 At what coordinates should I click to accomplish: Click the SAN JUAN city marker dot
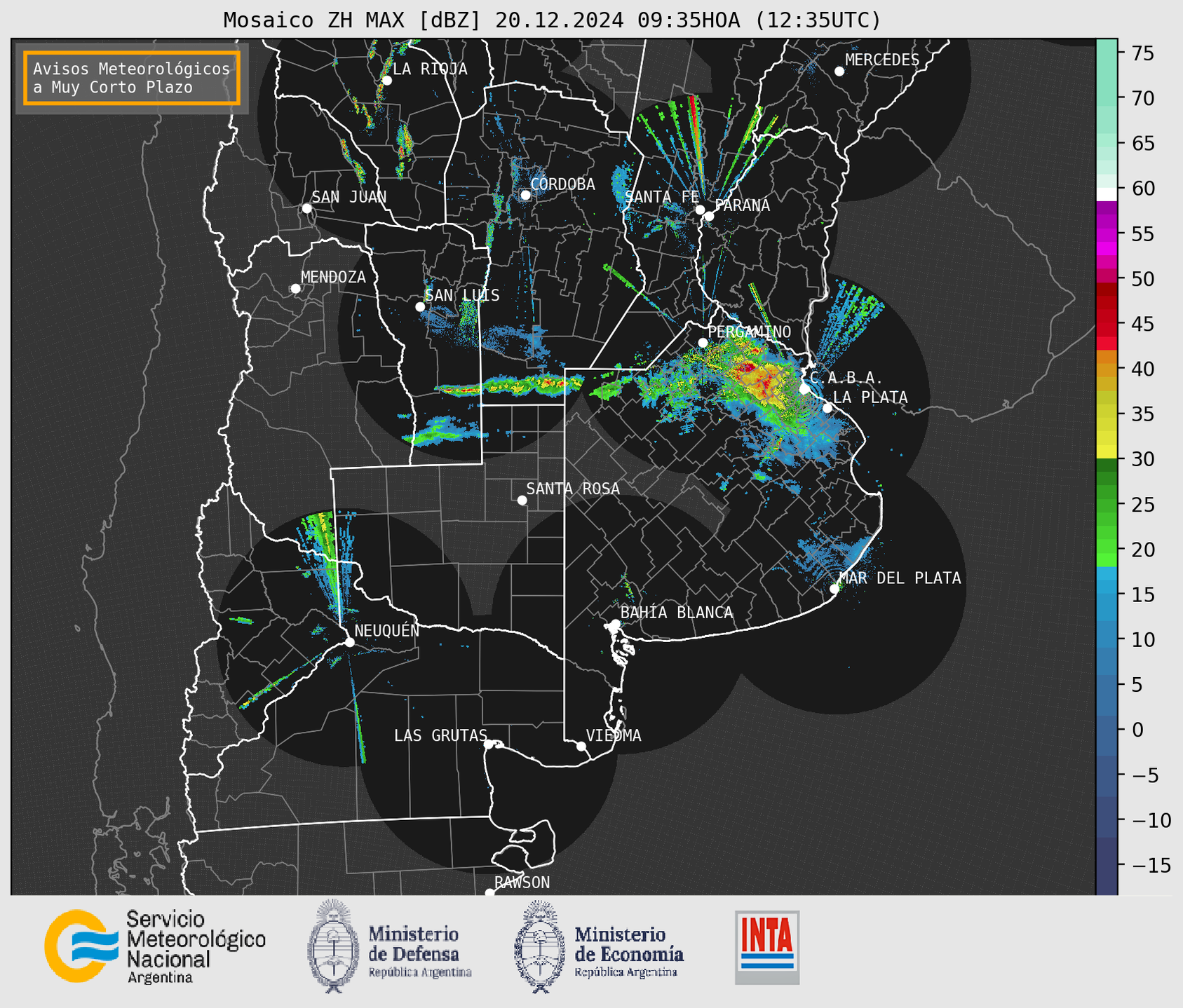pos(306,208)
